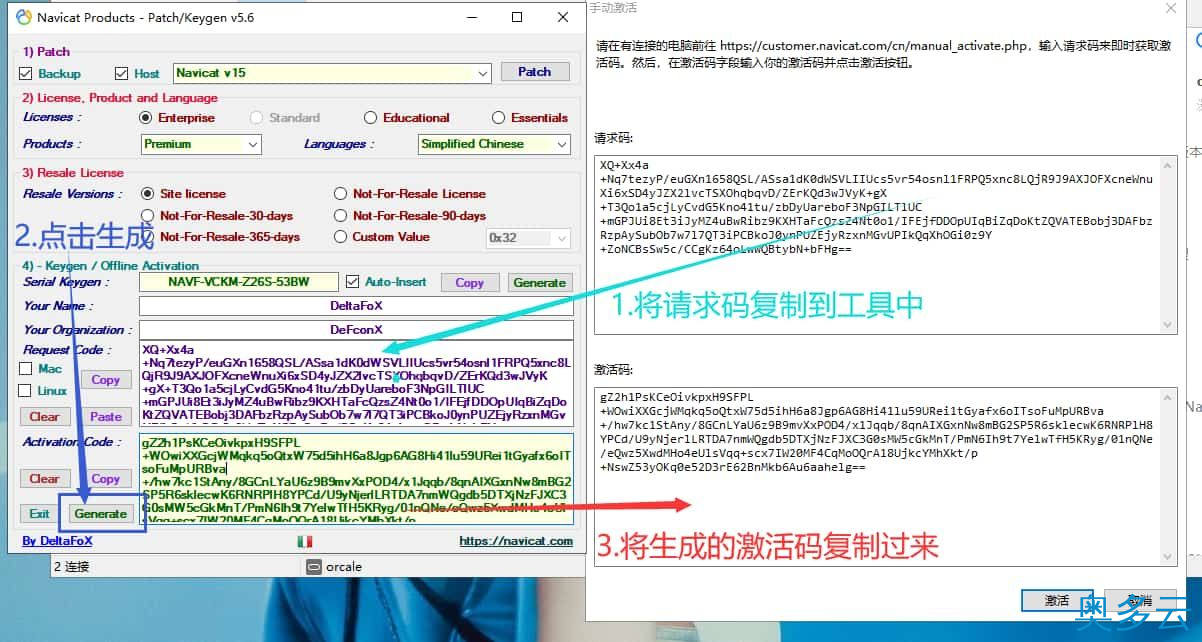Click Copy beside the Request Code box

[105, 380]
